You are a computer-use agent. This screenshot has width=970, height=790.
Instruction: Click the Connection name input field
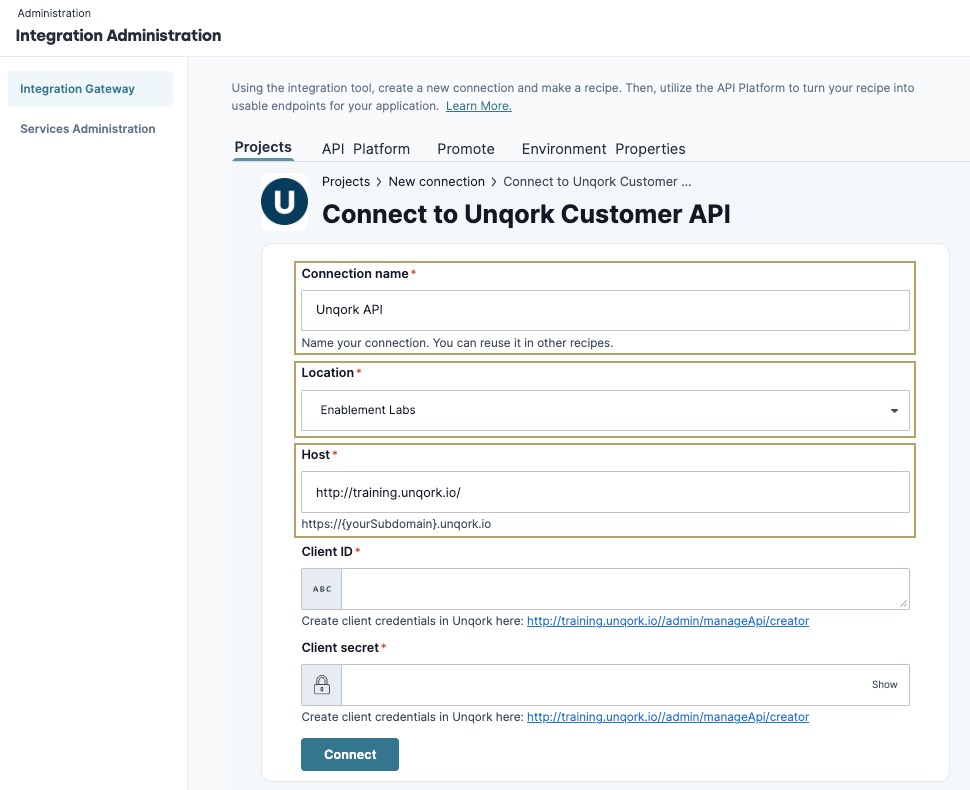(x=605, y=310)
